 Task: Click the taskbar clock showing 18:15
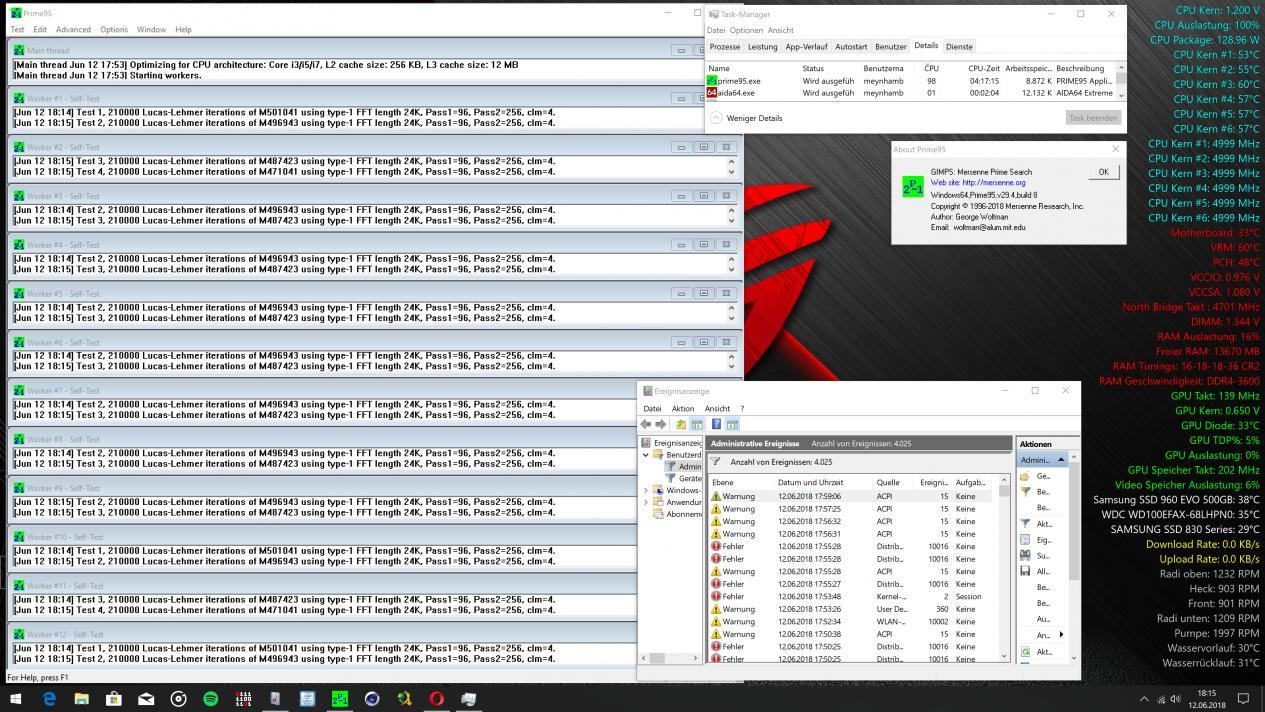point(1206,699)
